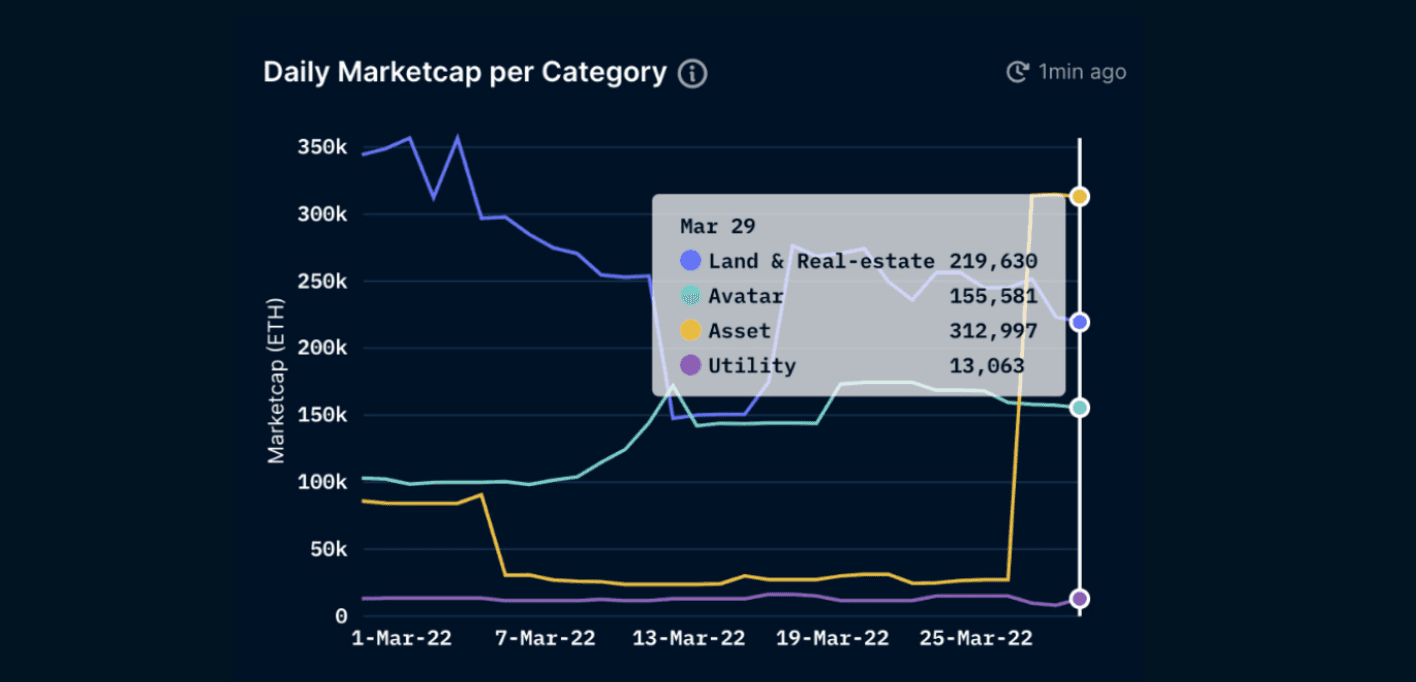Viewport: 1416px width, 682px height.
Task: Click the purple Utility dot in tooltip
Action: 690,366
